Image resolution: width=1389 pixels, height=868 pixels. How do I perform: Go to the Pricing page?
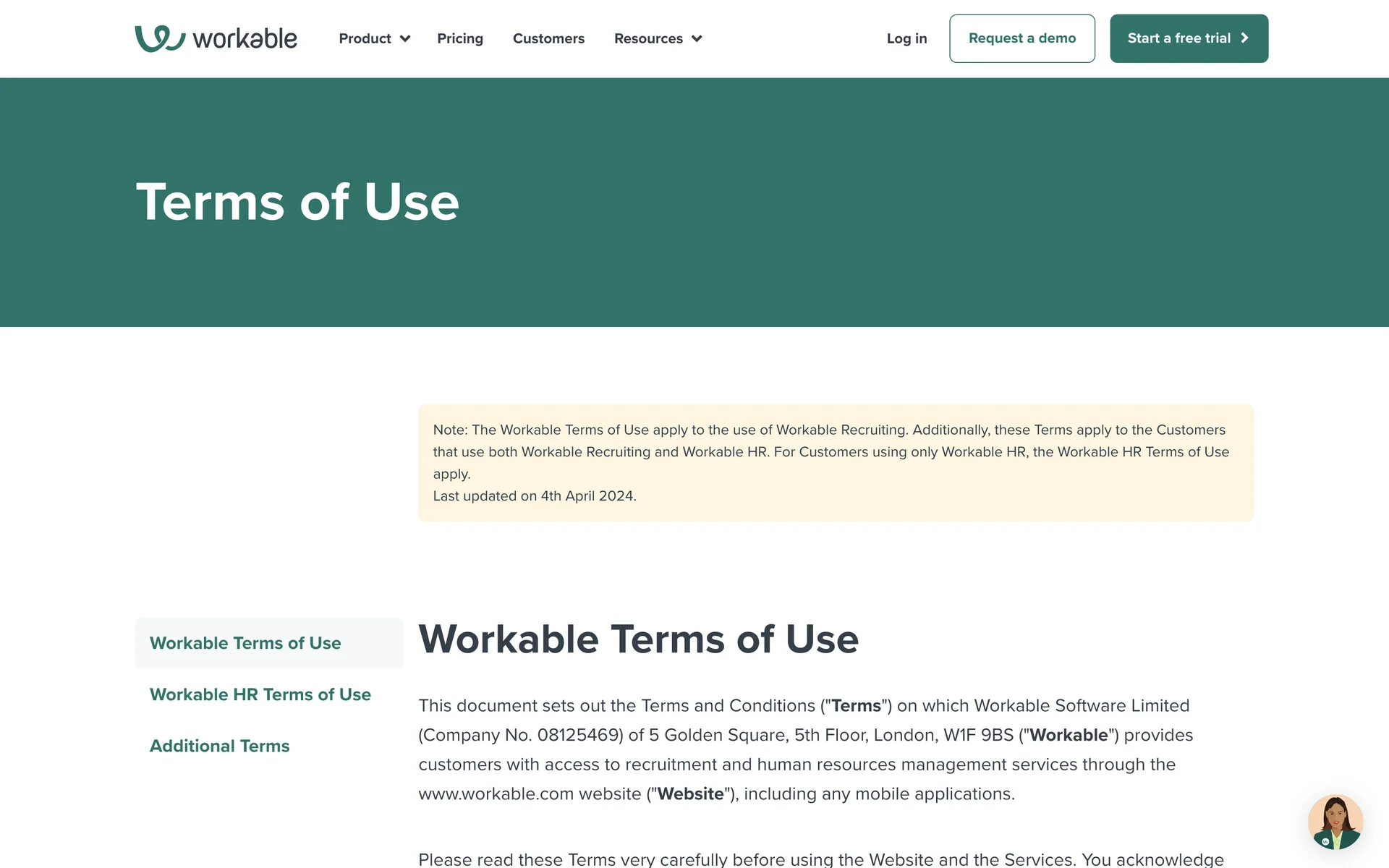tap(460, 38)
